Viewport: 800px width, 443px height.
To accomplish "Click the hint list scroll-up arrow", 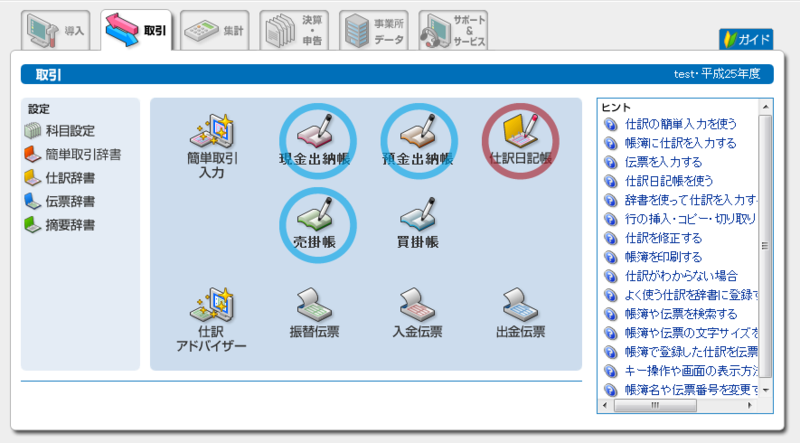I will coord(765,107).
